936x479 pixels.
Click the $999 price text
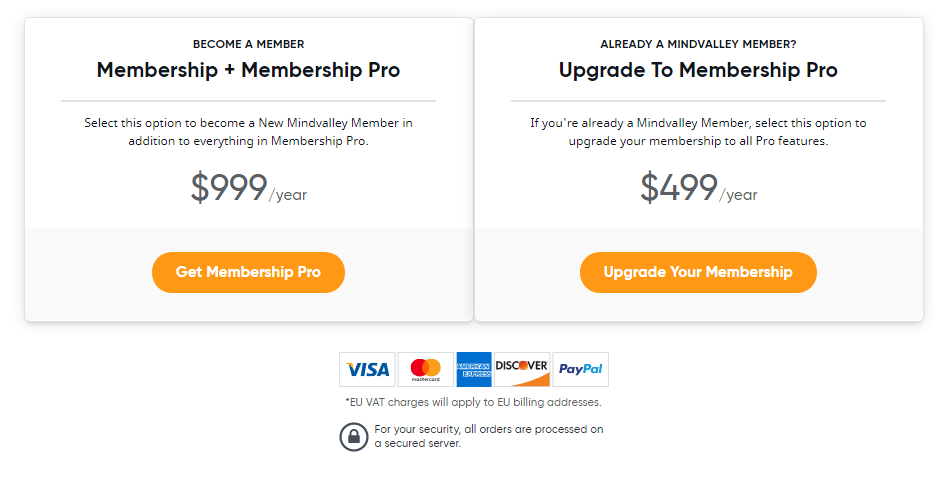(229, 188)
